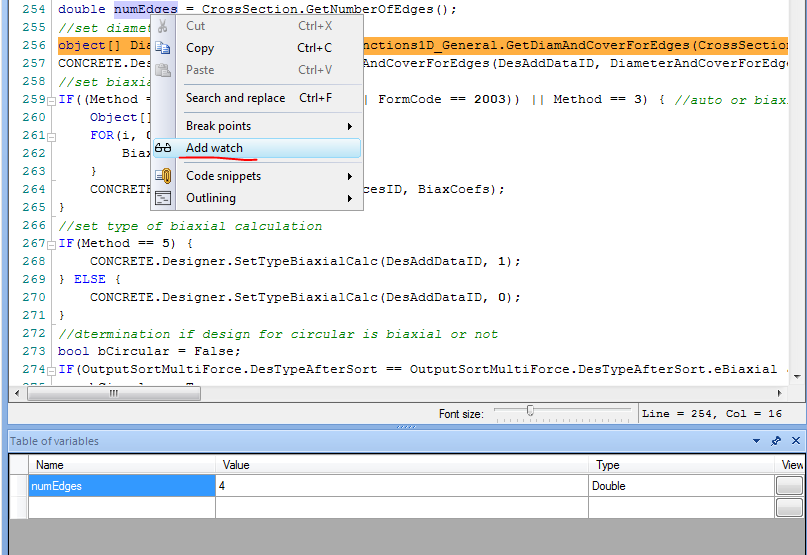Click the Code snippets paperclip icon

(163, 176)
